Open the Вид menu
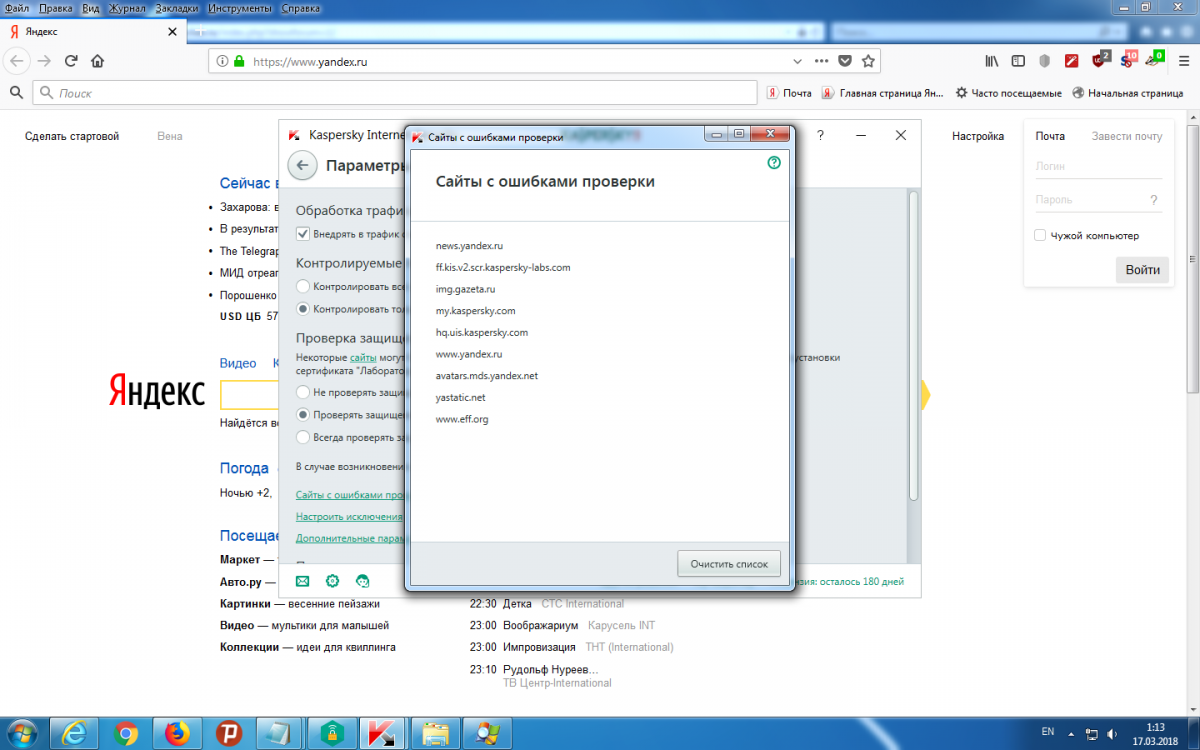This screenshot has width=1200, height=750. click(90, 8)
